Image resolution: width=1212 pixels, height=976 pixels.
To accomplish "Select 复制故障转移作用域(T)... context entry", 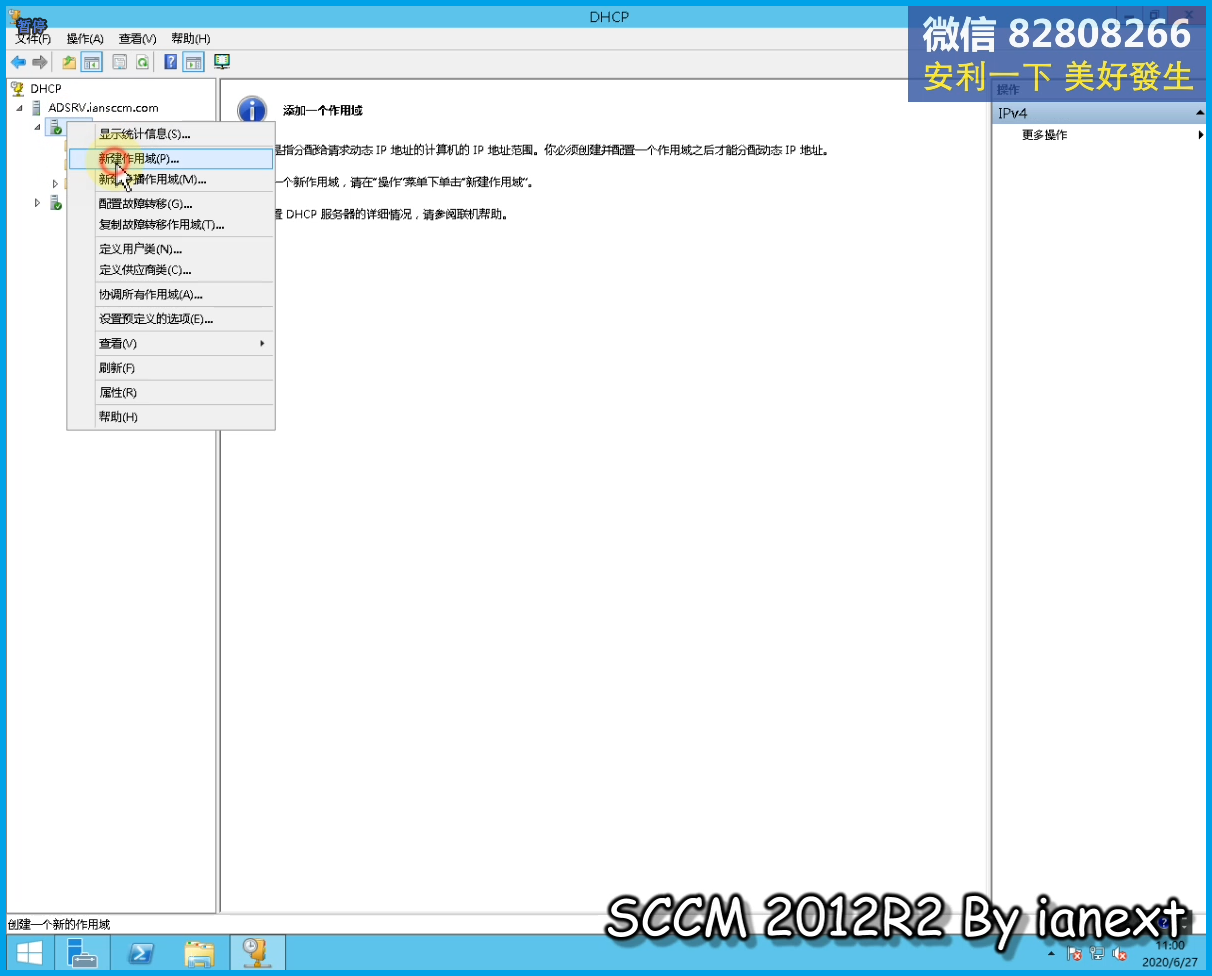I will 171,225.
